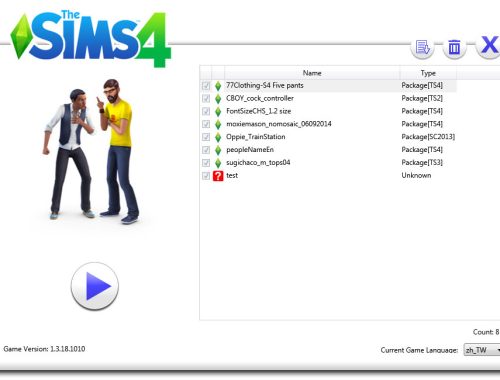The width and height of the screenshot is (500, 380).
Task: Toggle checkbox for peopleNameEn
Action: [x=206, y=150]
